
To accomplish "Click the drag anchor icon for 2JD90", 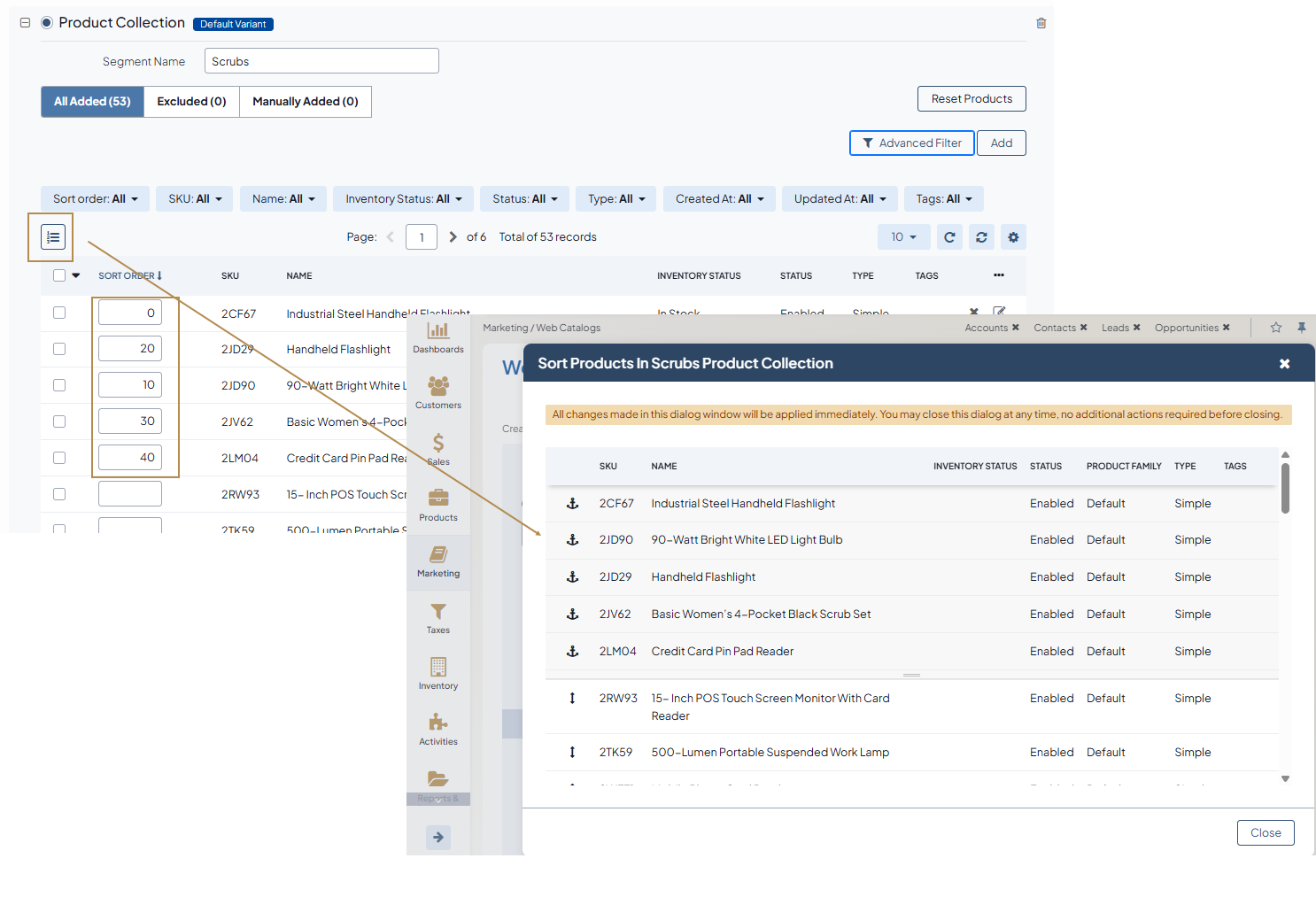I will [572, 540].
